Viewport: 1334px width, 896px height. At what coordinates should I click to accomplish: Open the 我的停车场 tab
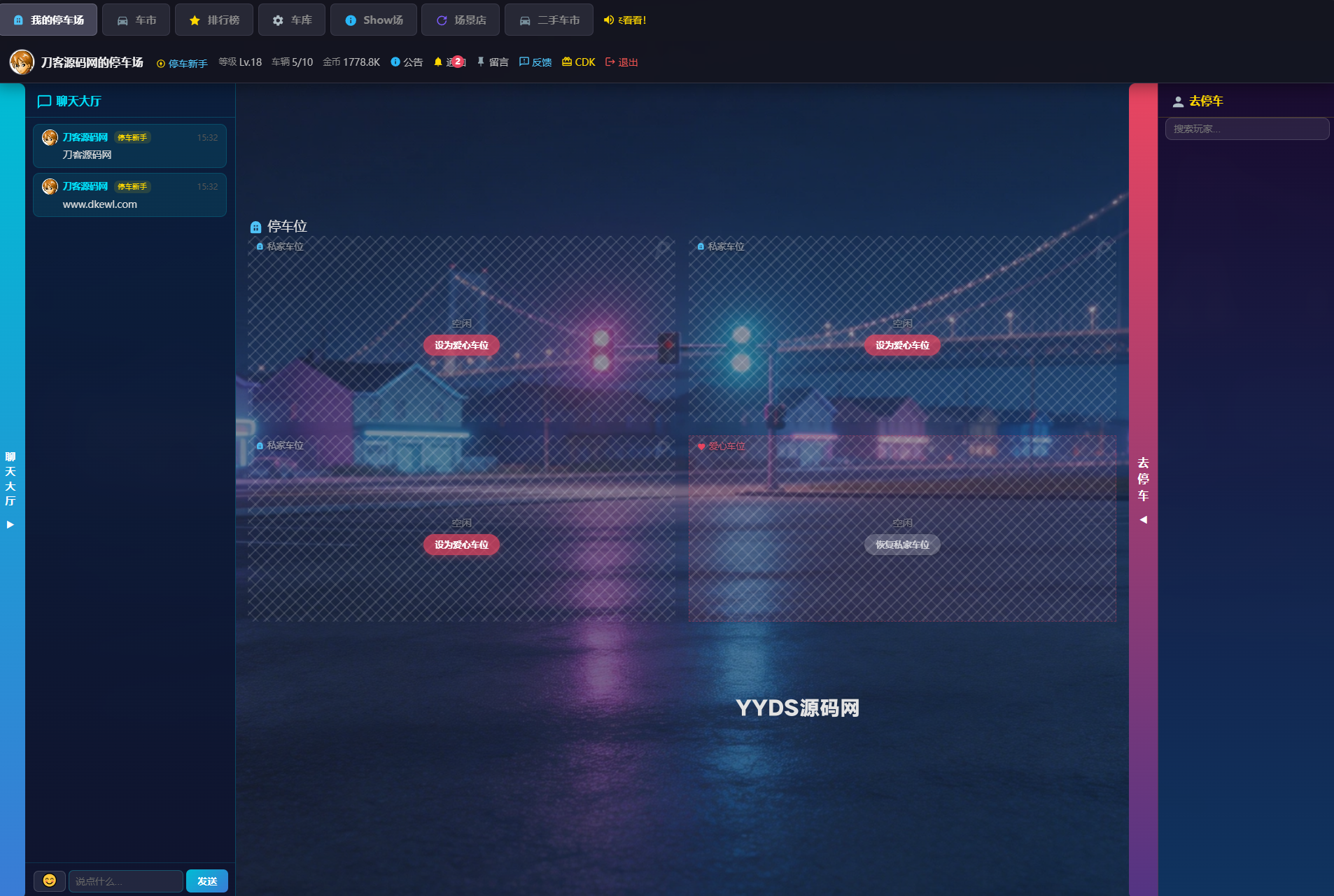[48, 20]
